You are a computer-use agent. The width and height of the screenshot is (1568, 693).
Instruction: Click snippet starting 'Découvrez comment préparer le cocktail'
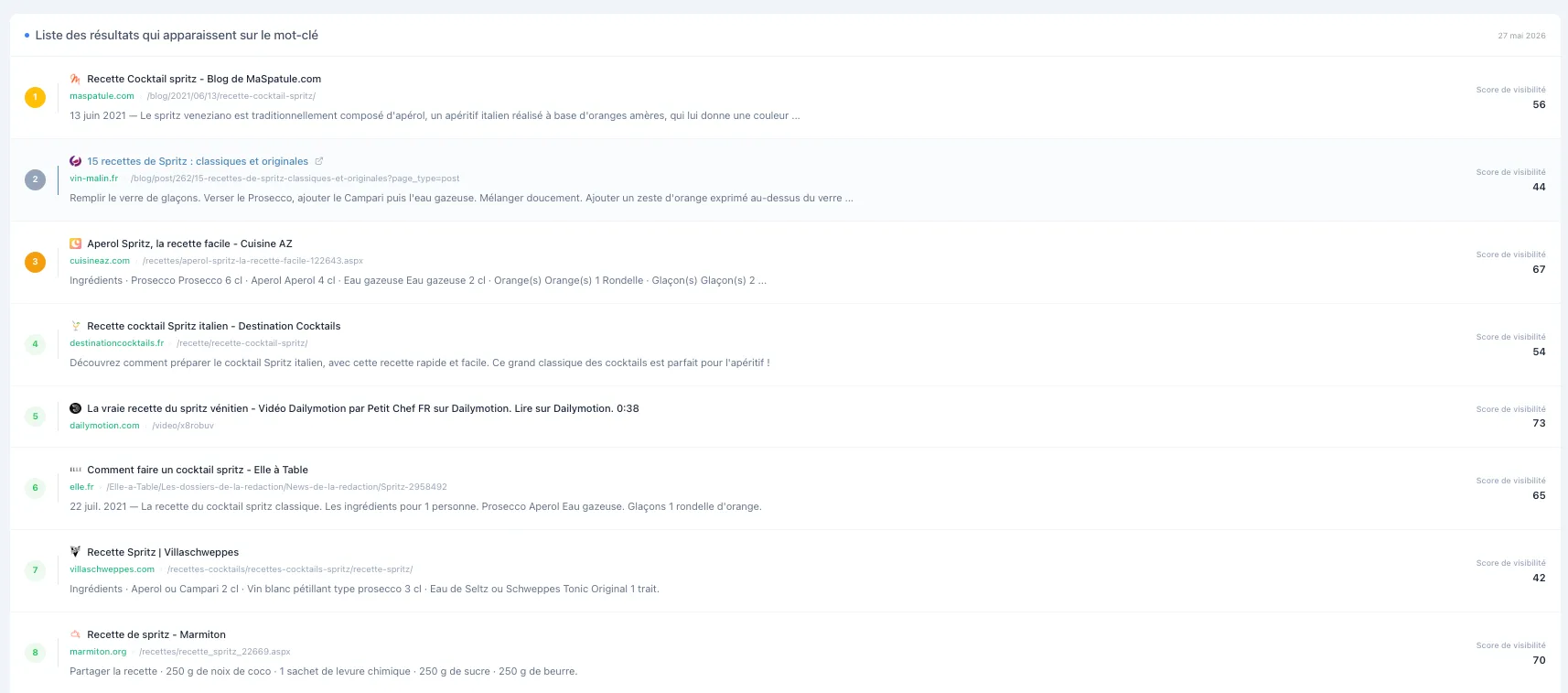[x=420, y=363]
